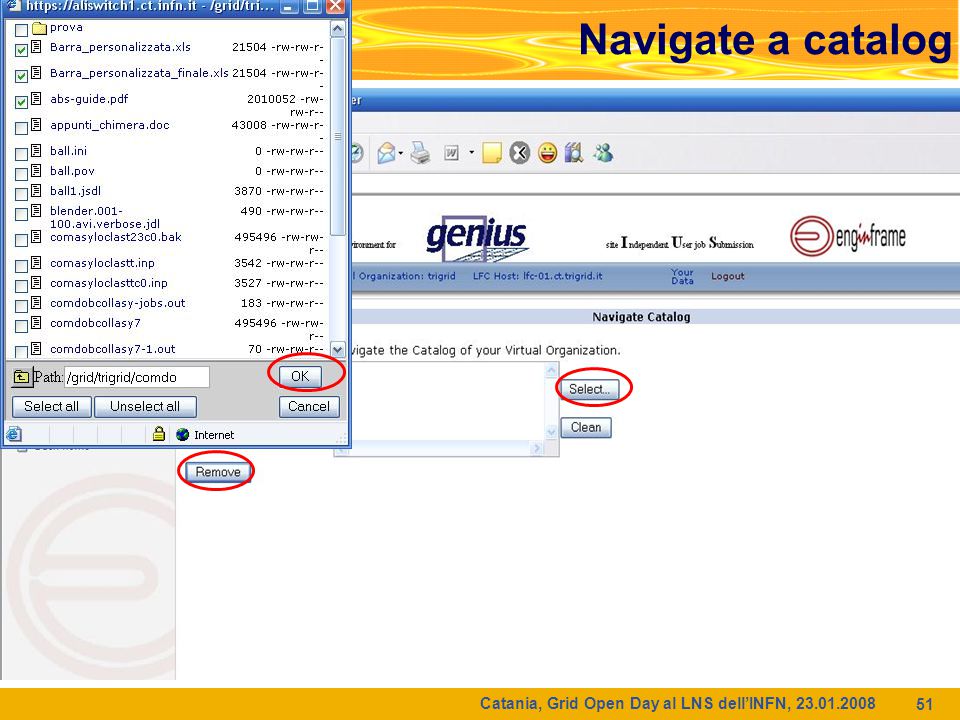Click the Navigate Catalog heading
Image resolution: width=960 pixels, height=720 pixels.
(x=641, y=317)
